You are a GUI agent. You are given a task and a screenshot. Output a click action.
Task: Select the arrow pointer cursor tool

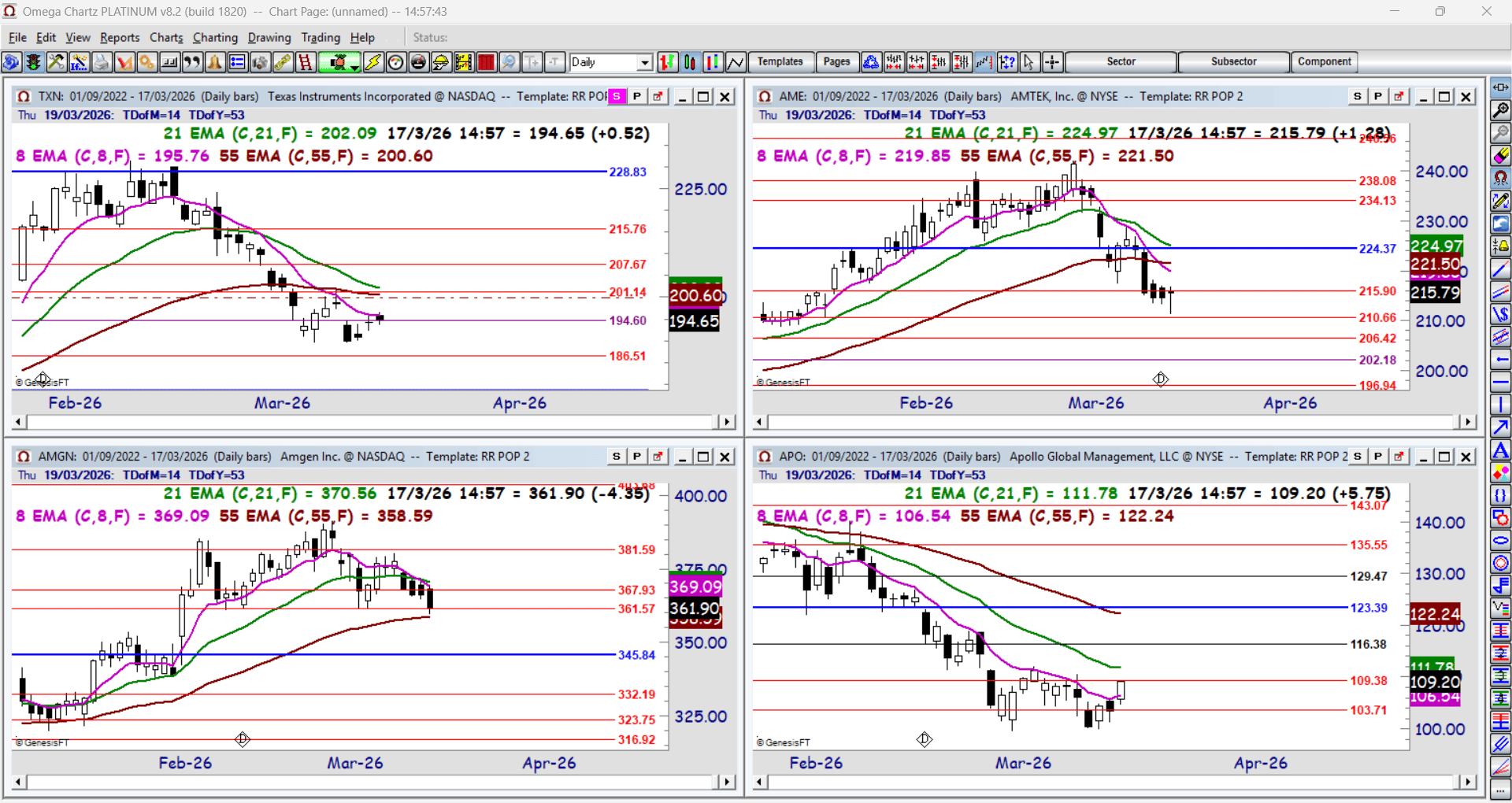point(1029,62)
